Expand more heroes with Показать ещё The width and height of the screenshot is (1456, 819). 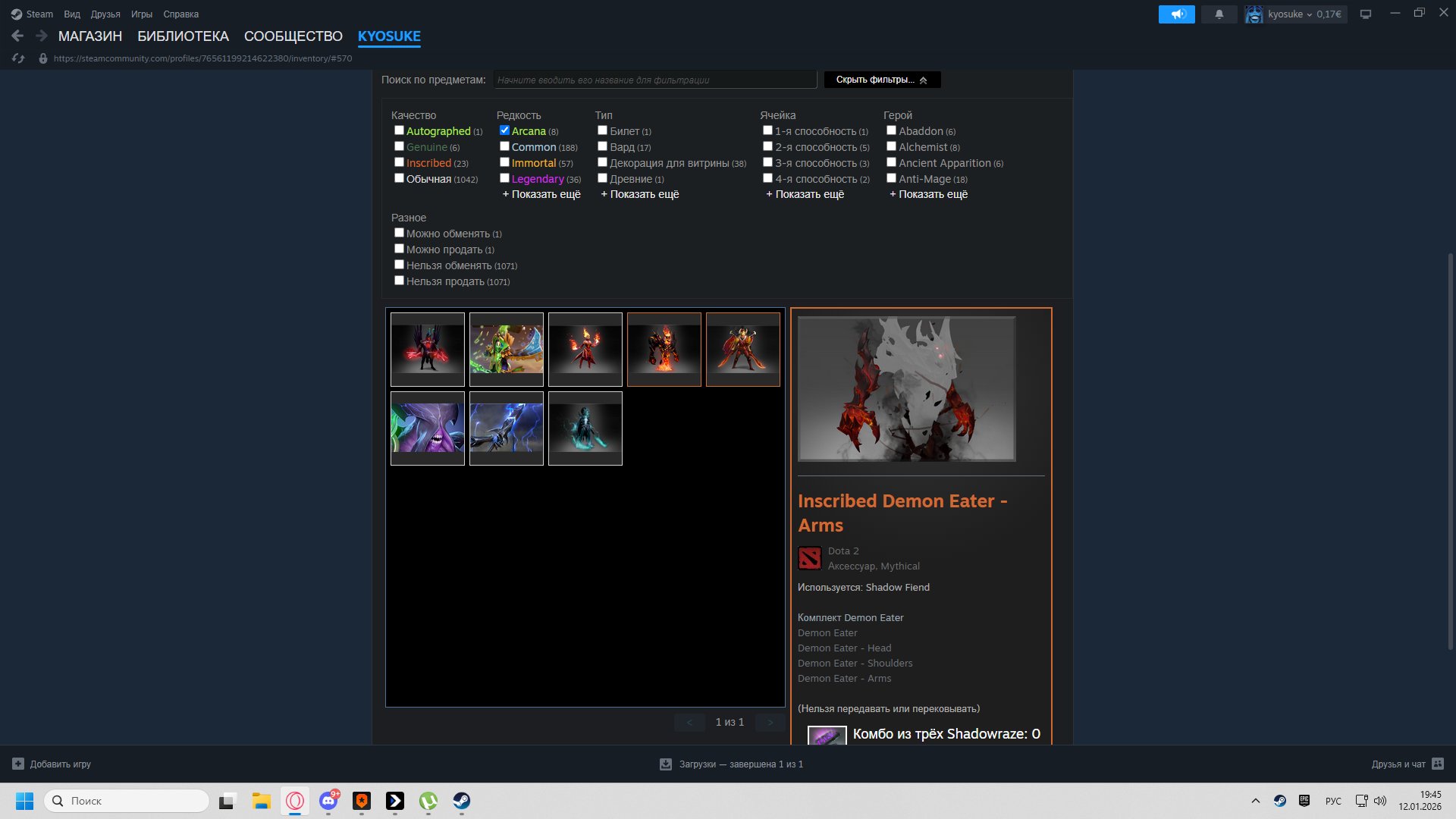tap(929, 194)
